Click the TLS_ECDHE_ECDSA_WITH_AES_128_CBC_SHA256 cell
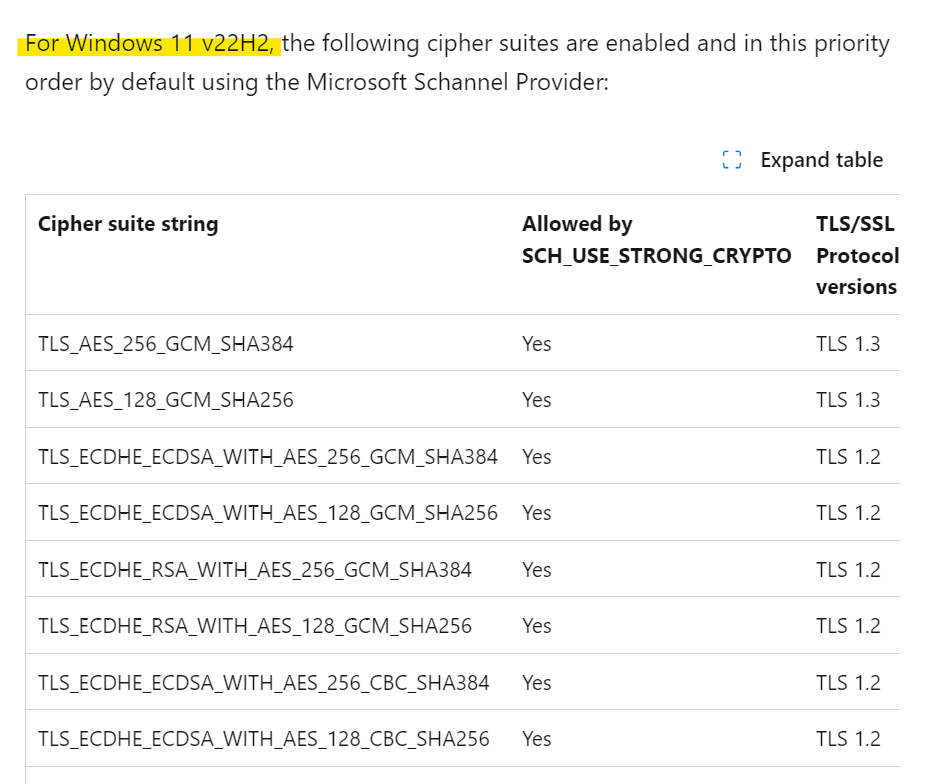 (x=264, y=739)
